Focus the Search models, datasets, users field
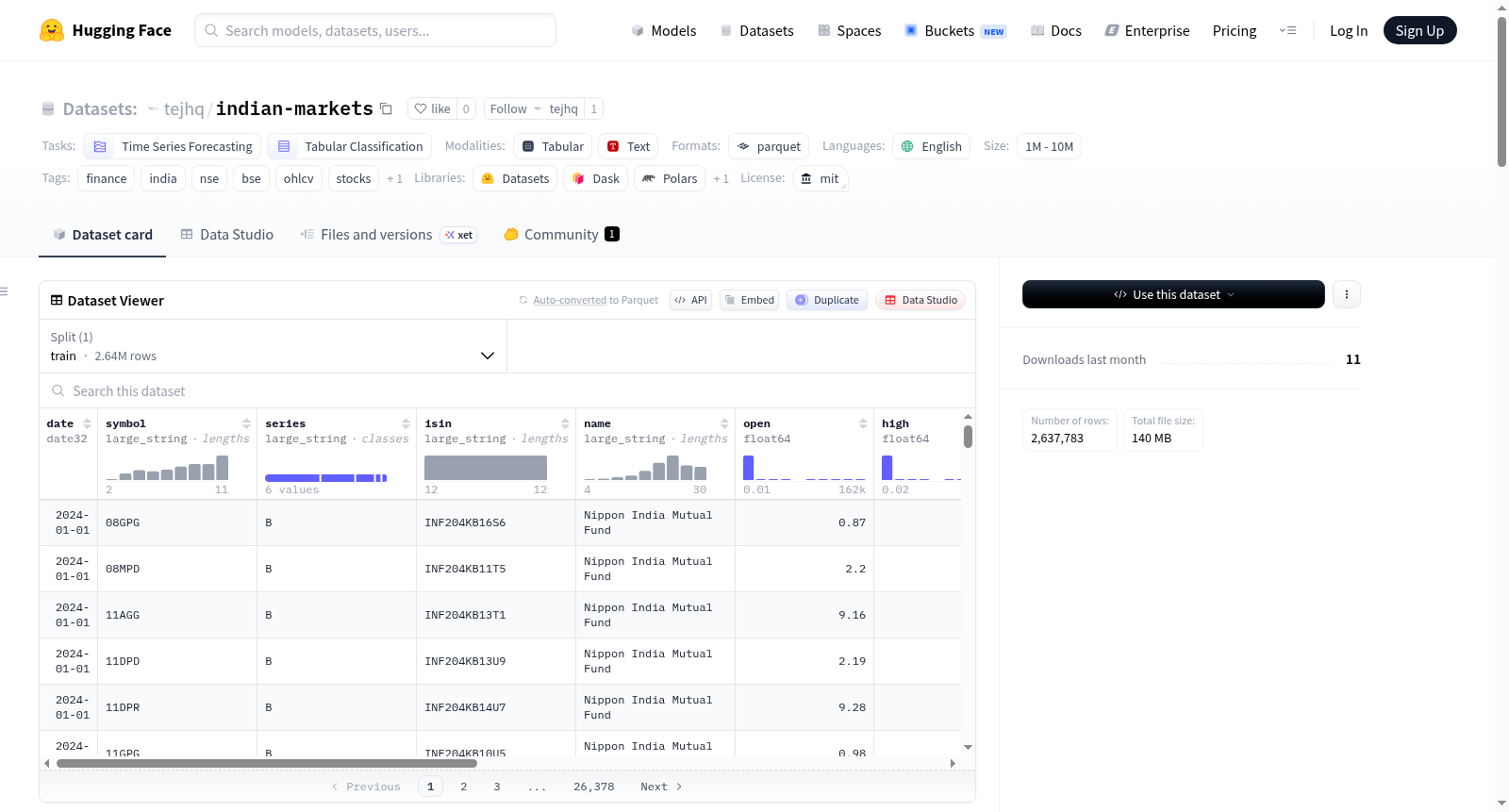This screenshot has height=812, width=1509. (x=375, y=30)
